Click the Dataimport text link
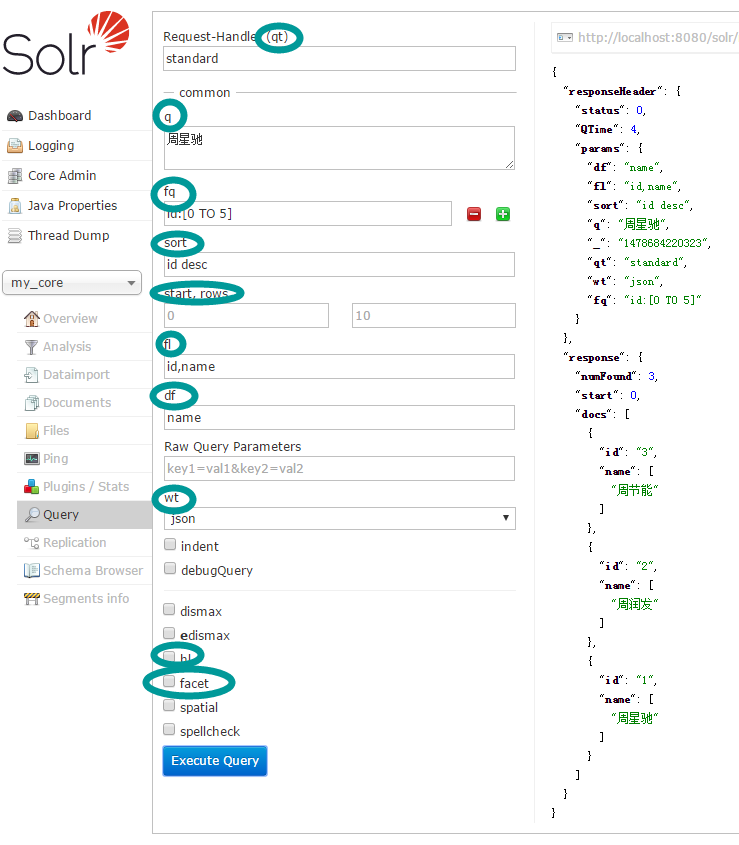This screenshot has width=739, height=845. 77,375
